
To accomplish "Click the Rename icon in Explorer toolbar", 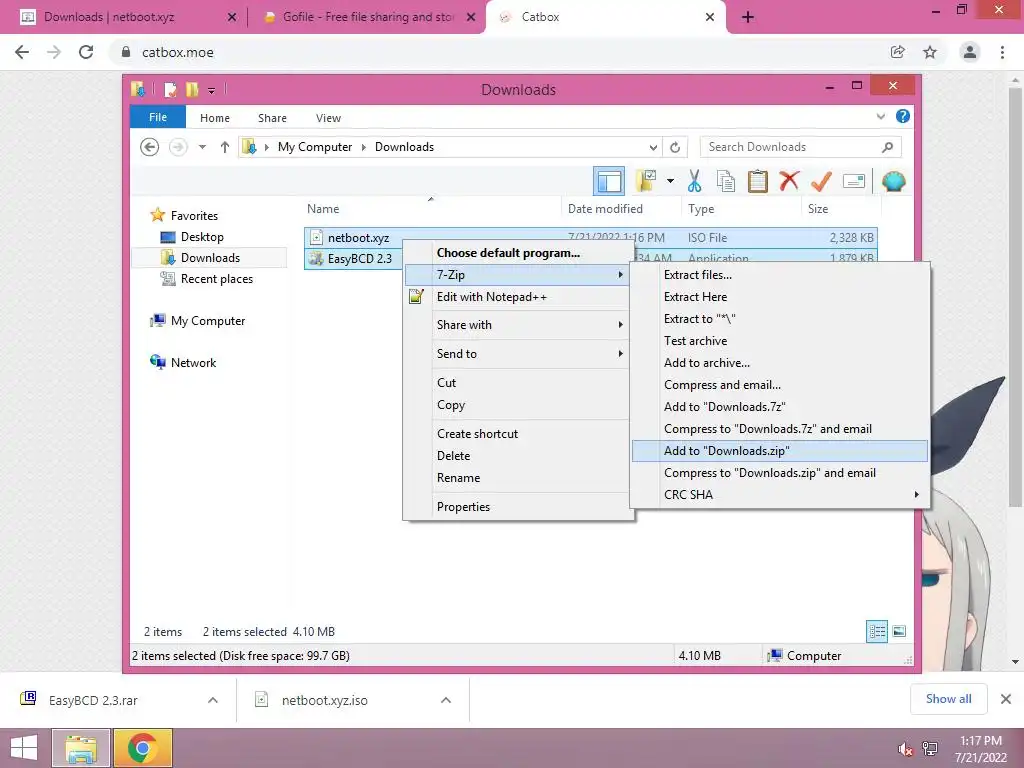I will click(x=854, y=181).
